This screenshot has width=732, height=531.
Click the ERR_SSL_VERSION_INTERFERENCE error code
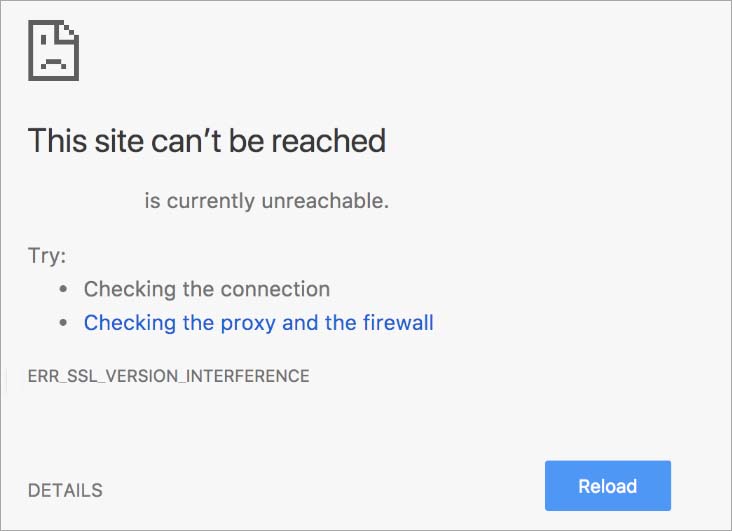(168, 377)
